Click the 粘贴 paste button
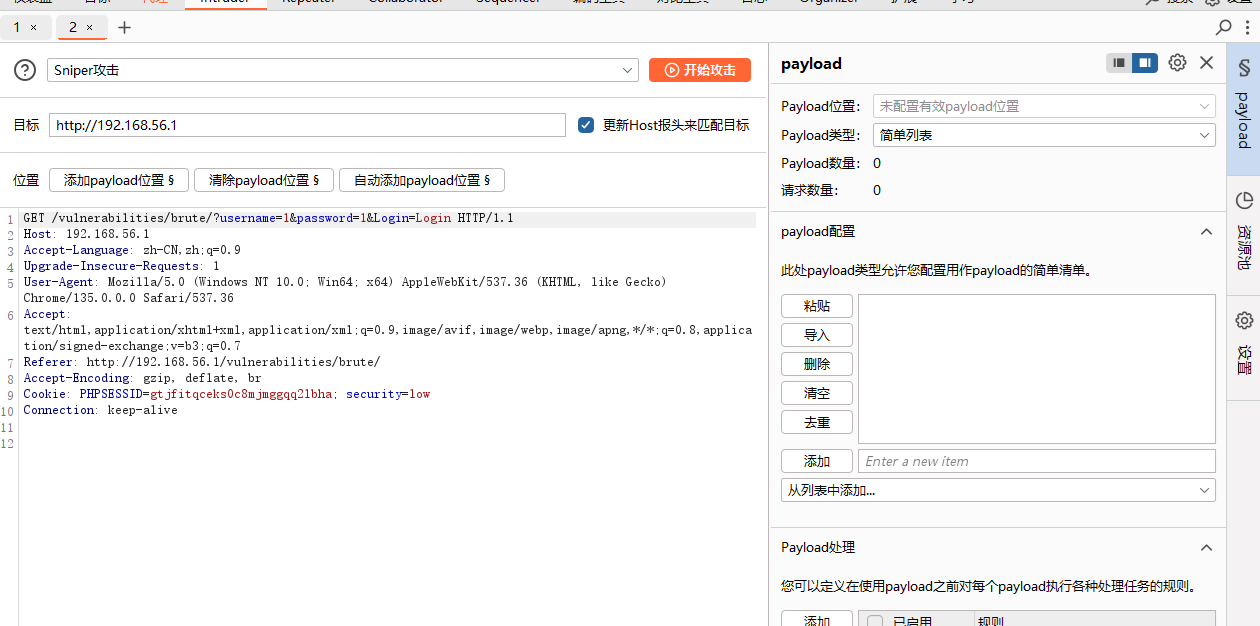Viewport: 1260px width, 626px height. point(817,306)
